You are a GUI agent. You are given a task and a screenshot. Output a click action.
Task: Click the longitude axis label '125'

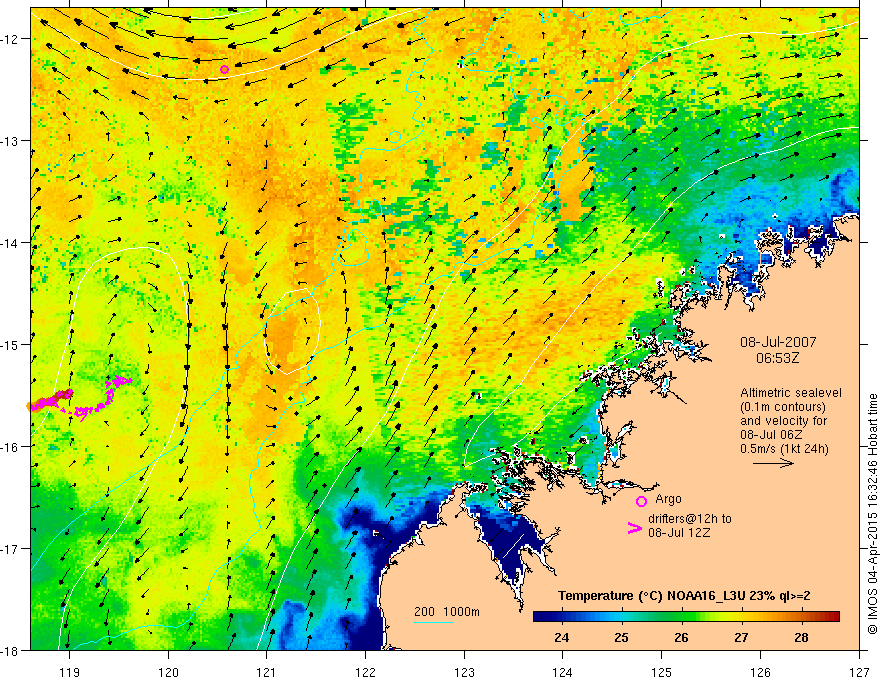pyautogui.click(x=662, y=672)
